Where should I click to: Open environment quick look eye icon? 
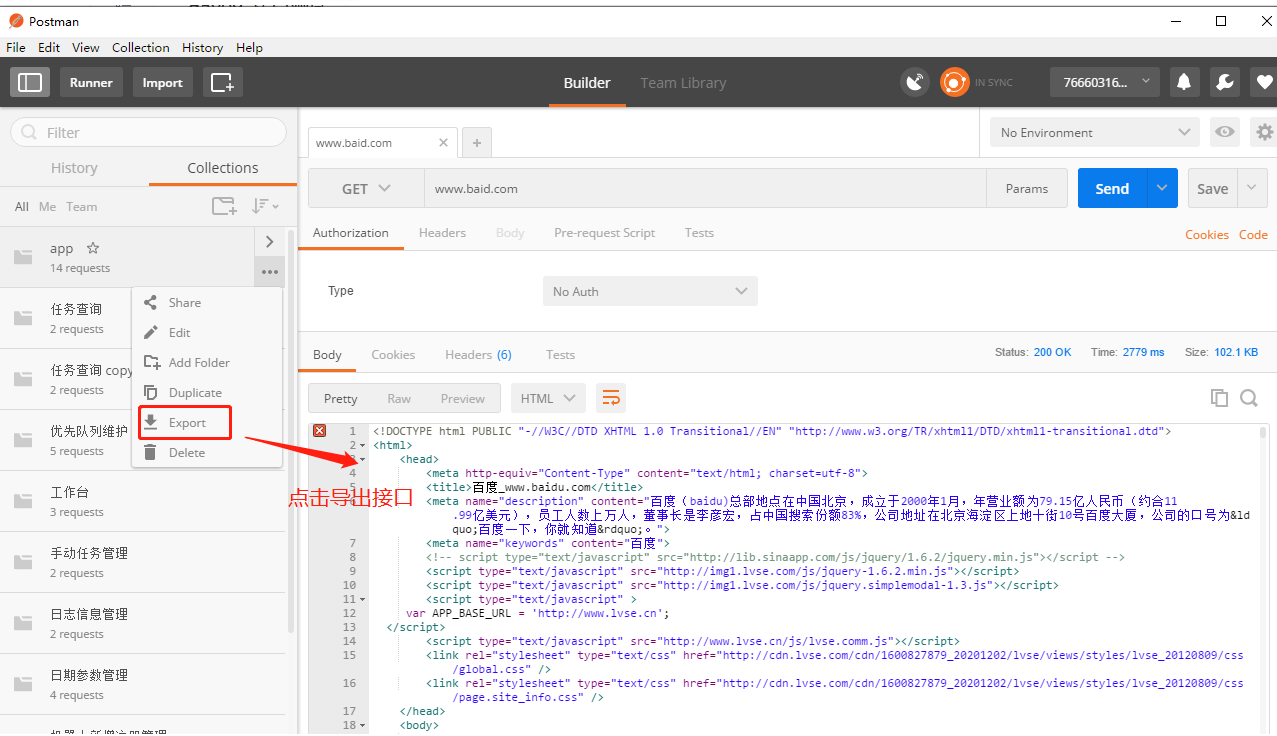1223,132
